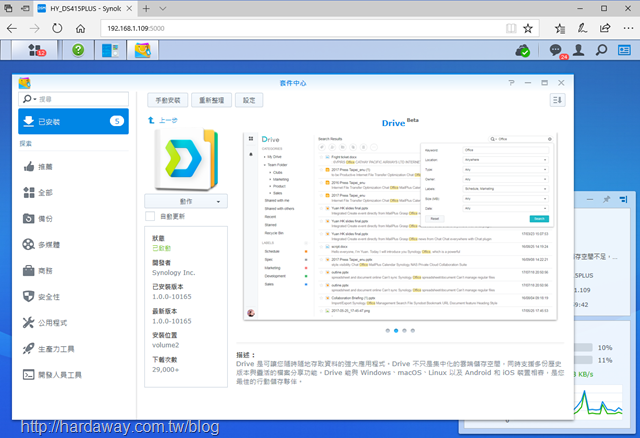640x438 pixels.
Task: Click the sort packages icon
Action: click(x=557, y=100)
